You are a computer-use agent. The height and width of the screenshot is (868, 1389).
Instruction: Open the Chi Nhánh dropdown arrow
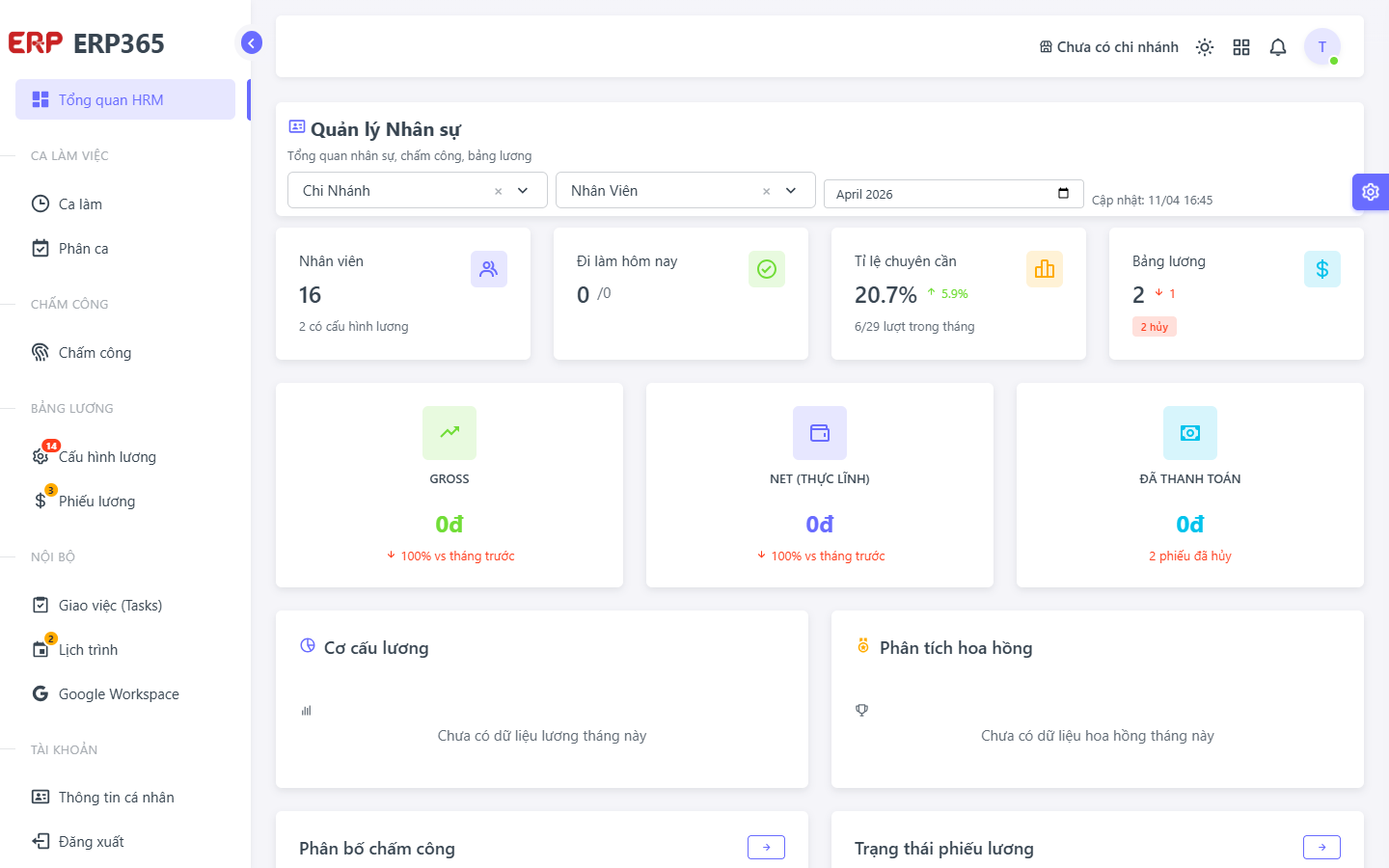[523, 191]
